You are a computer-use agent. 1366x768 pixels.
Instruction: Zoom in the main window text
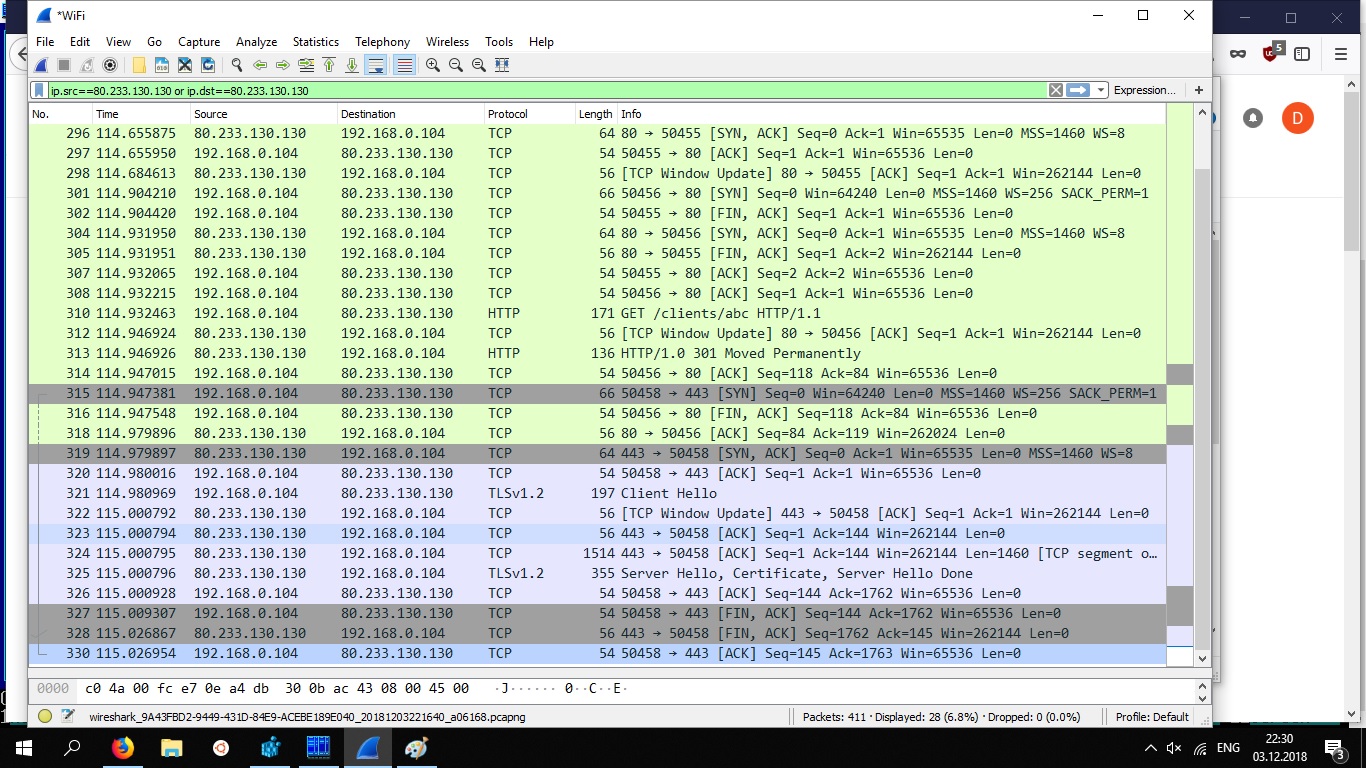tap(433, 65)
